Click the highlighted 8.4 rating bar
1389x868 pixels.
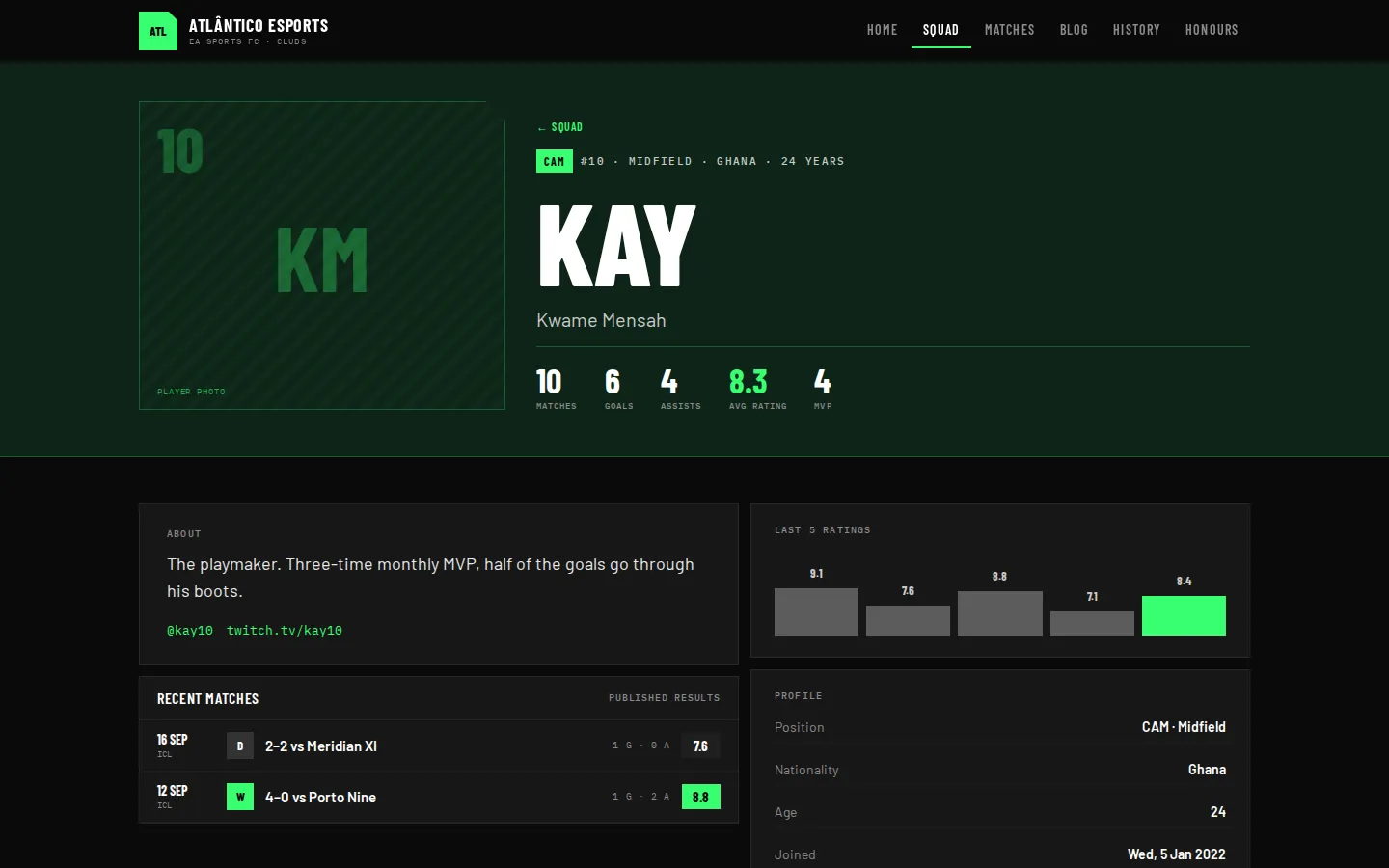1184,615
